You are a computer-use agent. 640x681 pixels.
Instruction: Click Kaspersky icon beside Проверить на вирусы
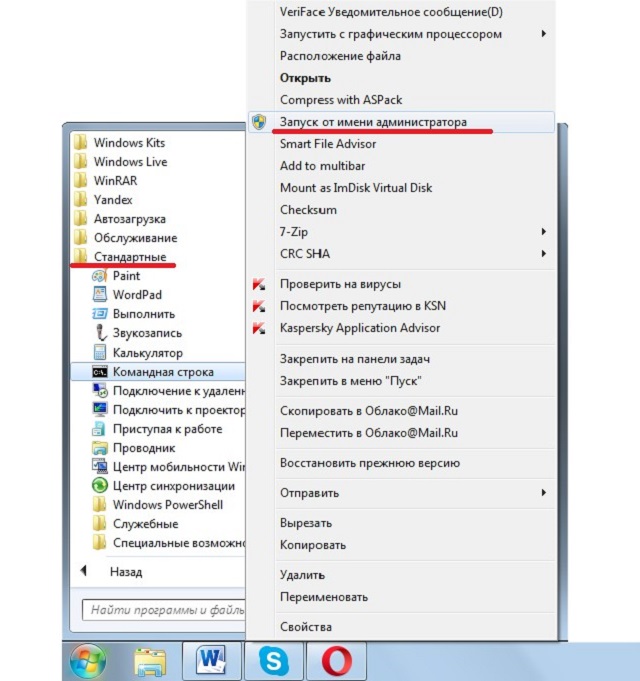(259, 284)
